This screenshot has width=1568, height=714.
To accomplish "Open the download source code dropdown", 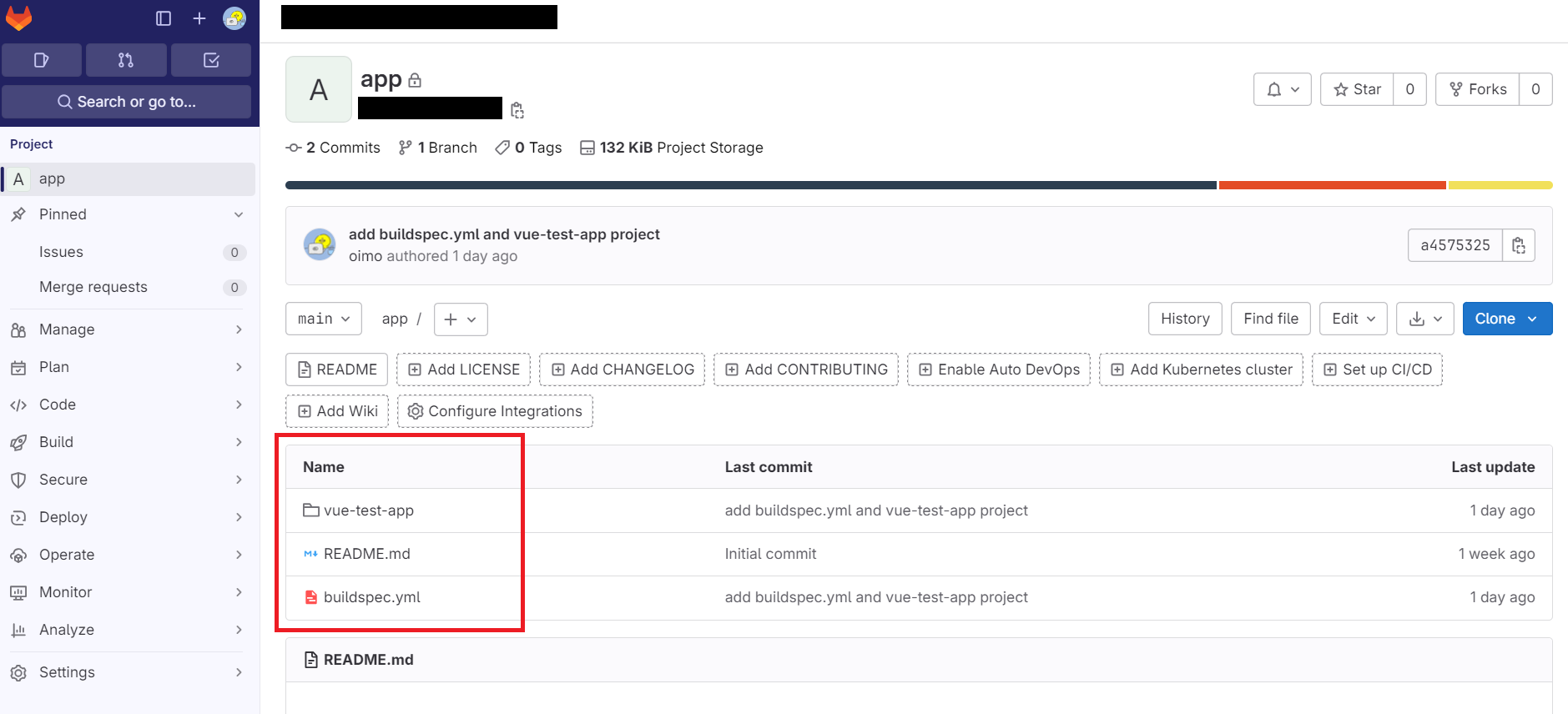I will 1425,319.
